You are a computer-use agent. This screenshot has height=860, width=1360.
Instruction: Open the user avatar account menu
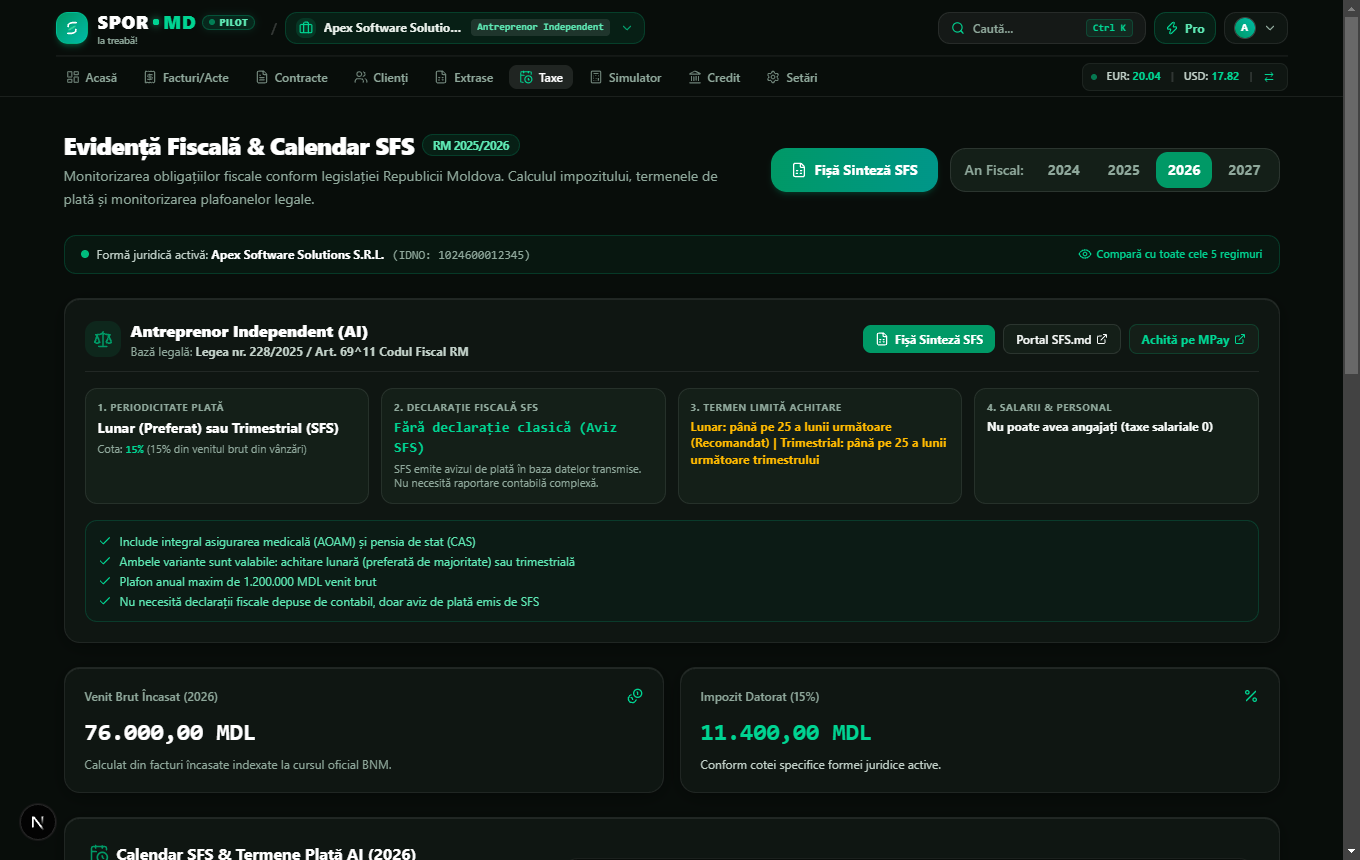(1255, 28)
